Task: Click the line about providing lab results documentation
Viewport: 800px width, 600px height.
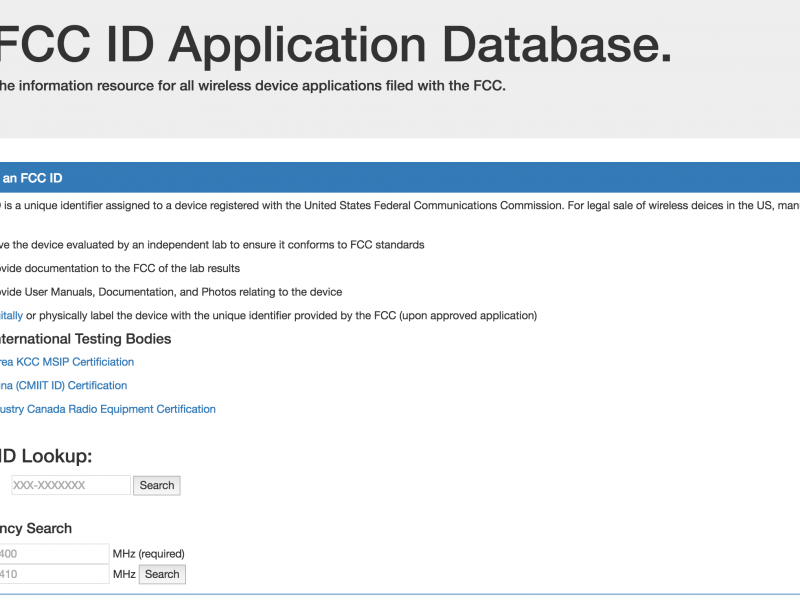Action: (120, 268)
